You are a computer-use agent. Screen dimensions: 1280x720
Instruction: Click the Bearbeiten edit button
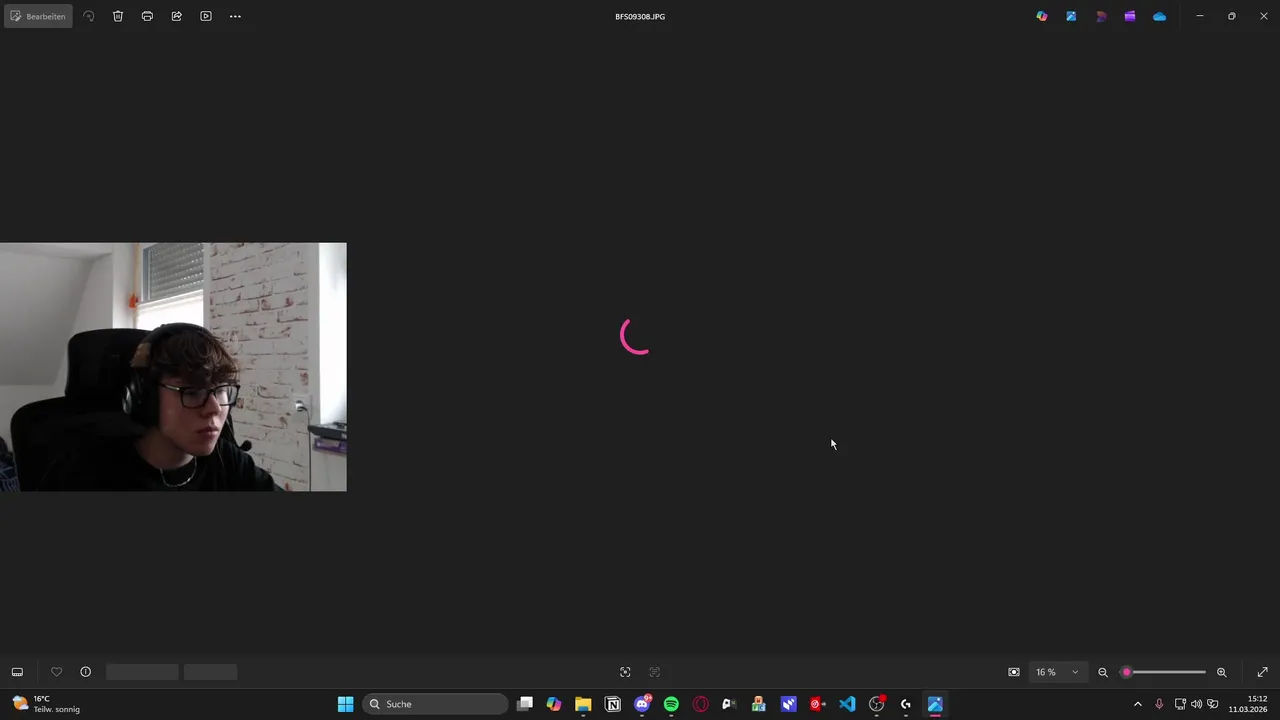[x=38, y=16]
